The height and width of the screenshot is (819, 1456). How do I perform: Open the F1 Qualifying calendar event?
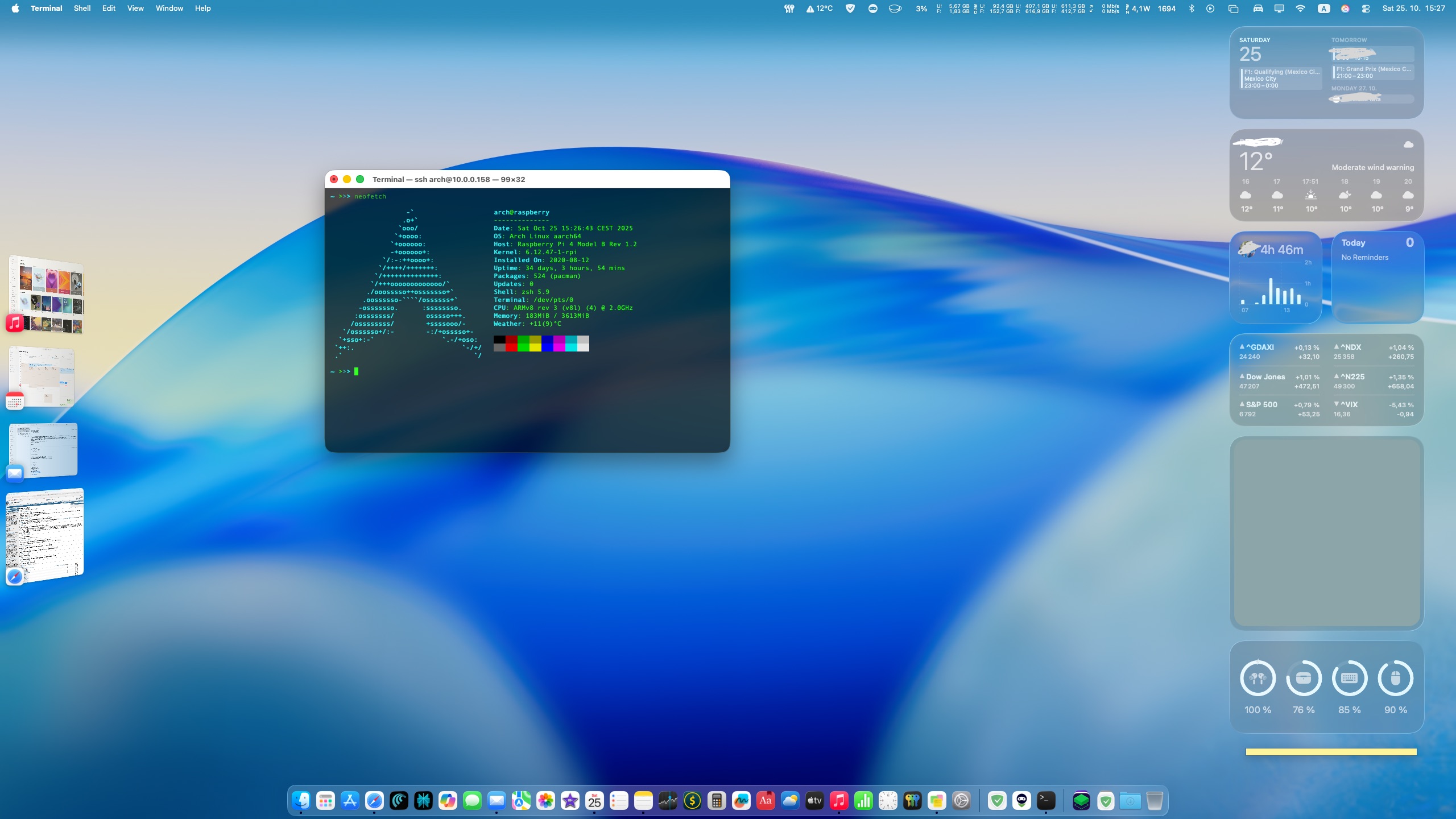point(1281,78)
